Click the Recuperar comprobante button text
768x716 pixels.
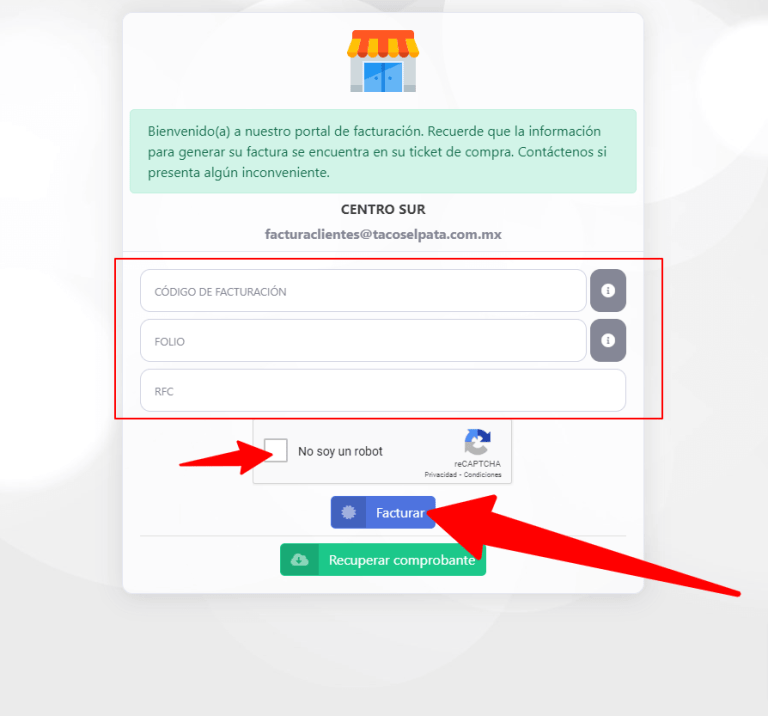(402, 560)
